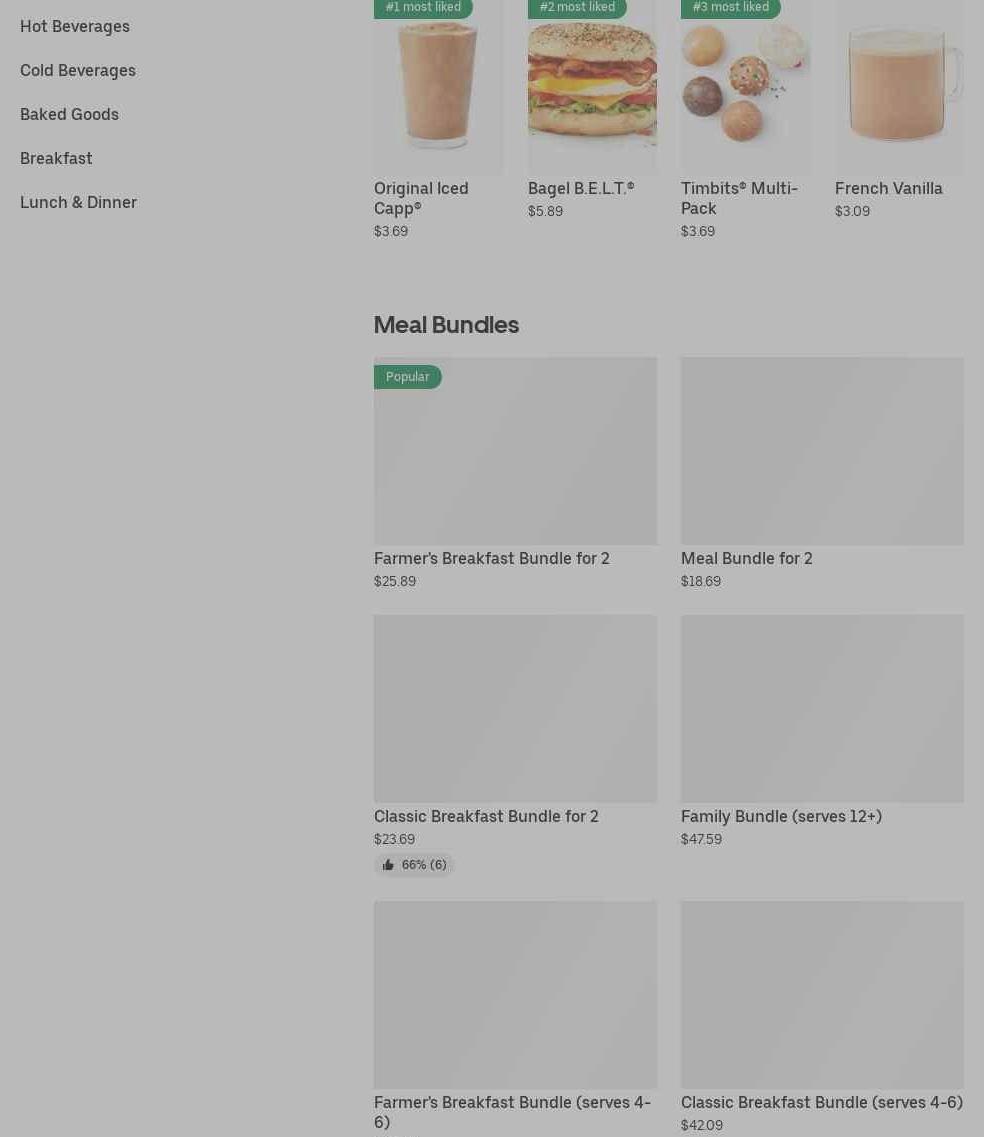The image size is (984, 1137).
Task: Click the #3 most liked badge
Action: [x=731, y=7]
